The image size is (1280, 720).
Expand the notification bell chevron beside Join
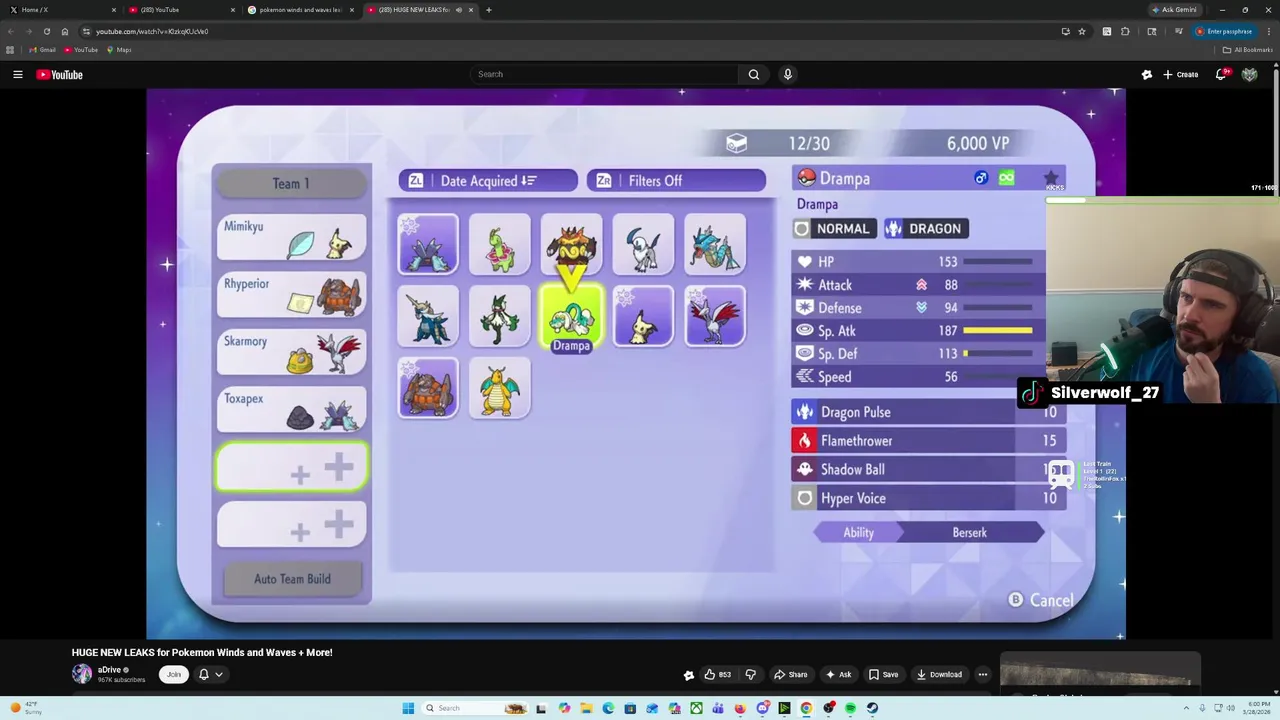coord(218,675)
